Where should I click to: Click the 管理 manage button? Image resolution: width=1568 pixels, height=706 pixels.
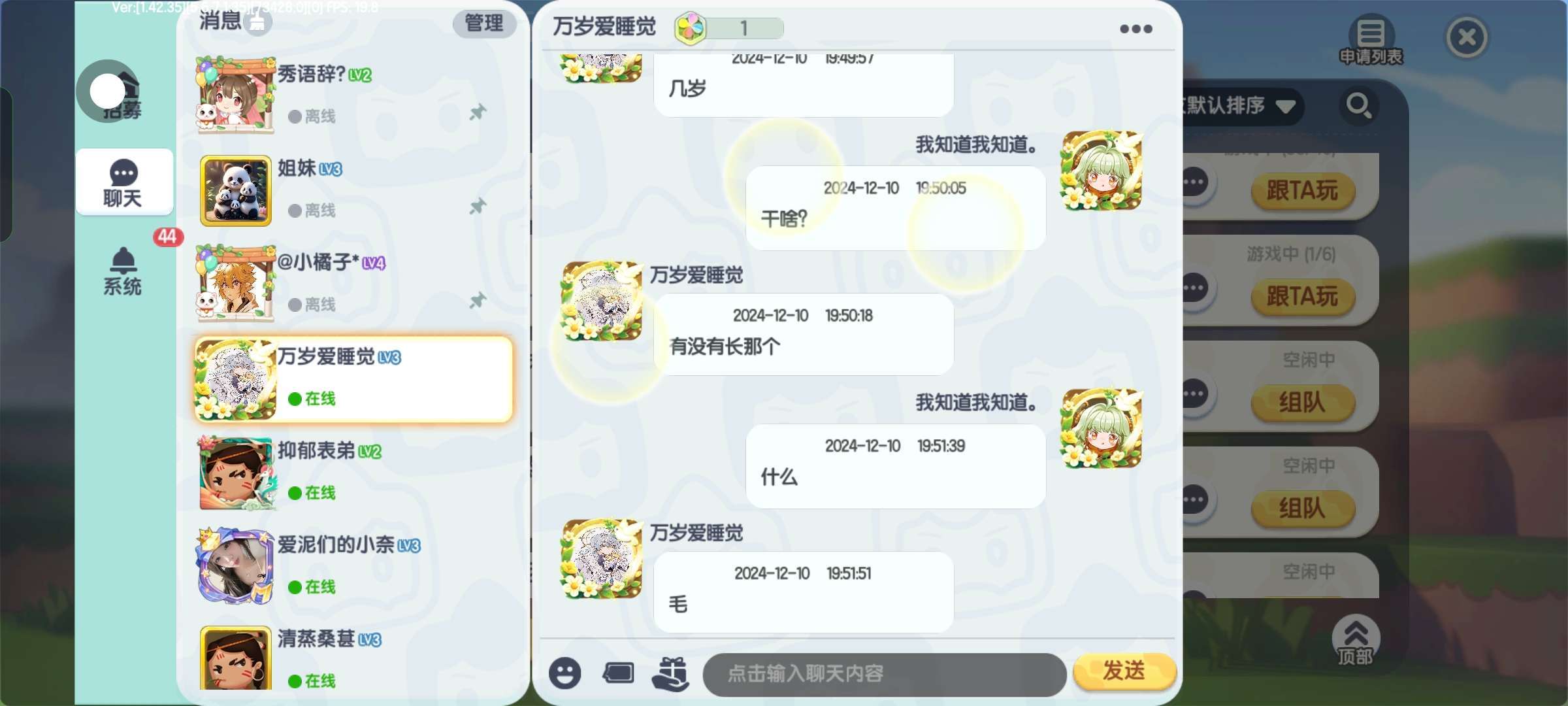pos(485,24)
